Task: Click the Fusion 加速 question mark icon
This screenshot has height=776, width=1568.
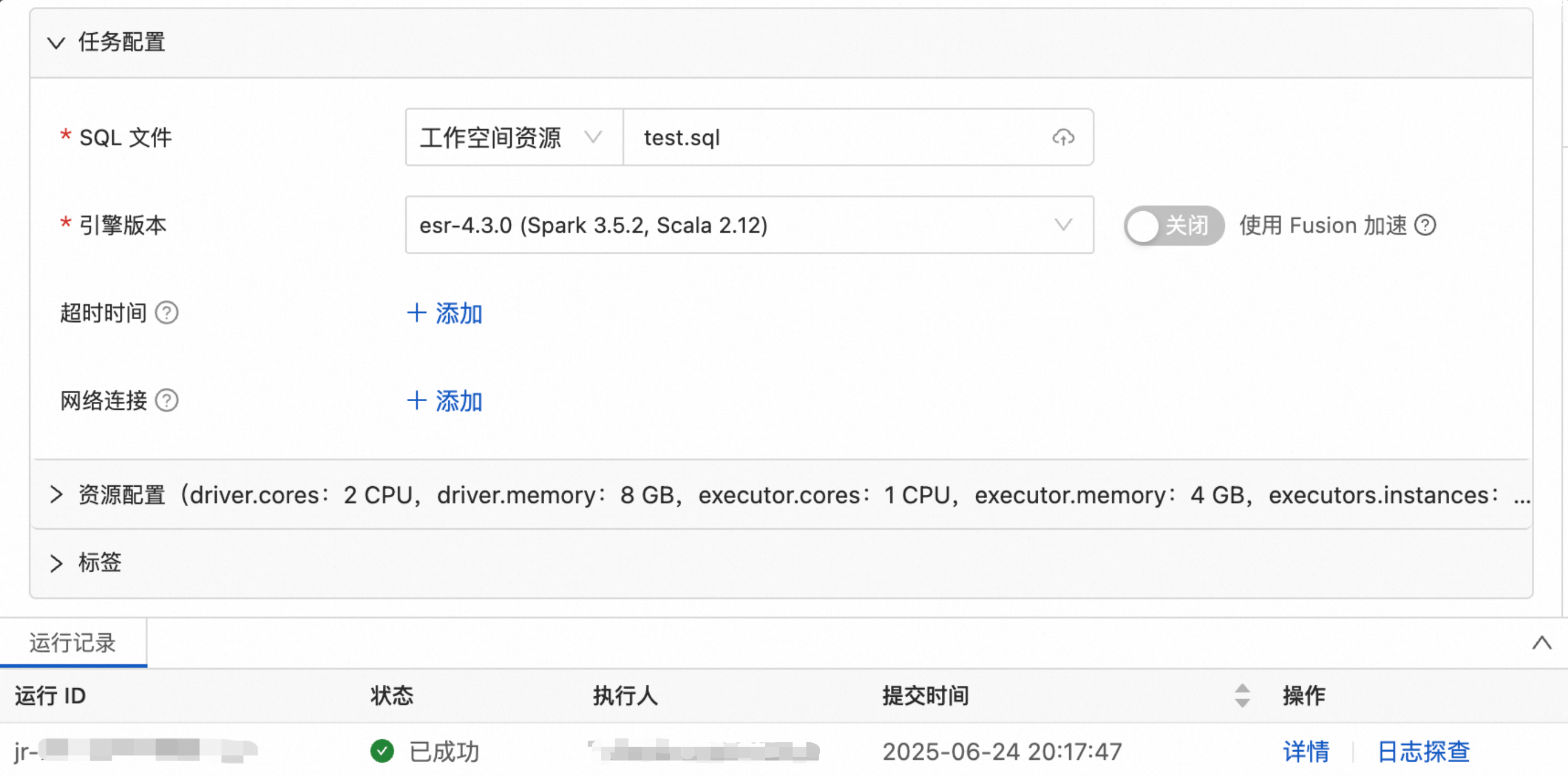Action: click(1425, 225)
